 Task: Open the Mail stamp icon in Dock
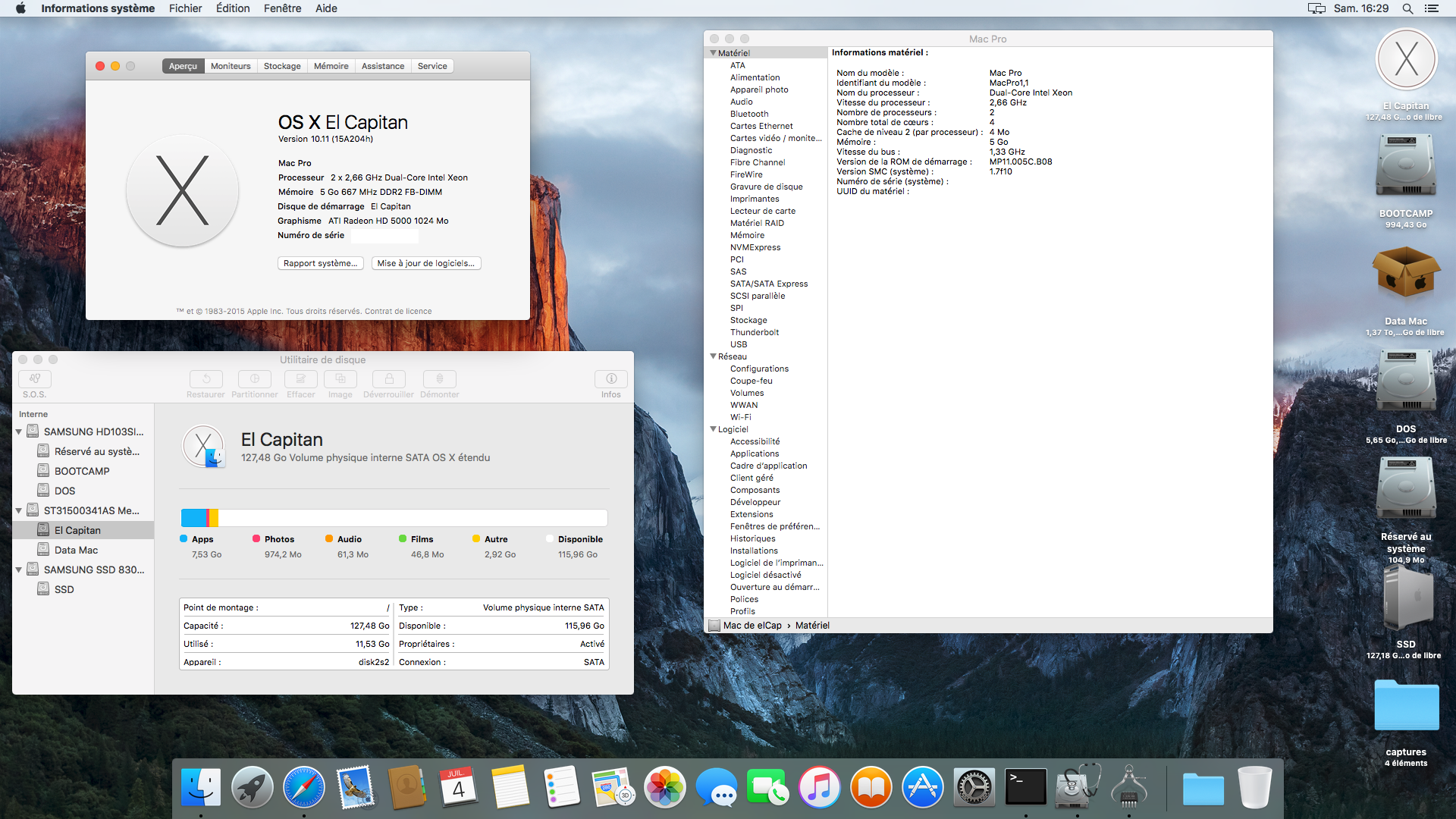click(x=356, y=787)
